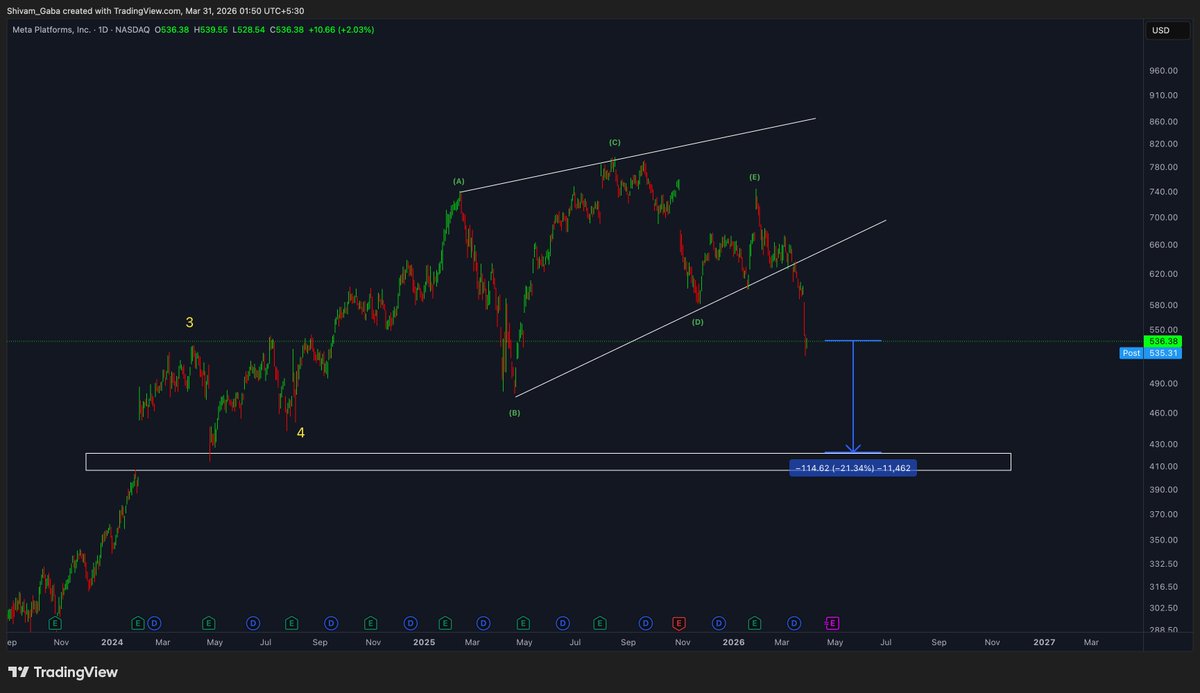
Task: Click the red earnings E marker at Nov 2025
Action: point(679,622)
